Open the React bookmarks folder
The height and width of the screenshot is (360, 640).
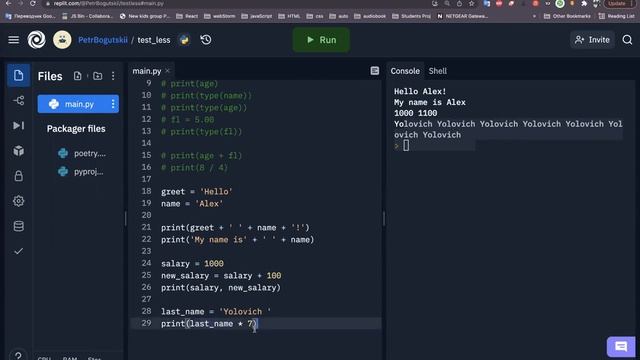coord(187,16)
